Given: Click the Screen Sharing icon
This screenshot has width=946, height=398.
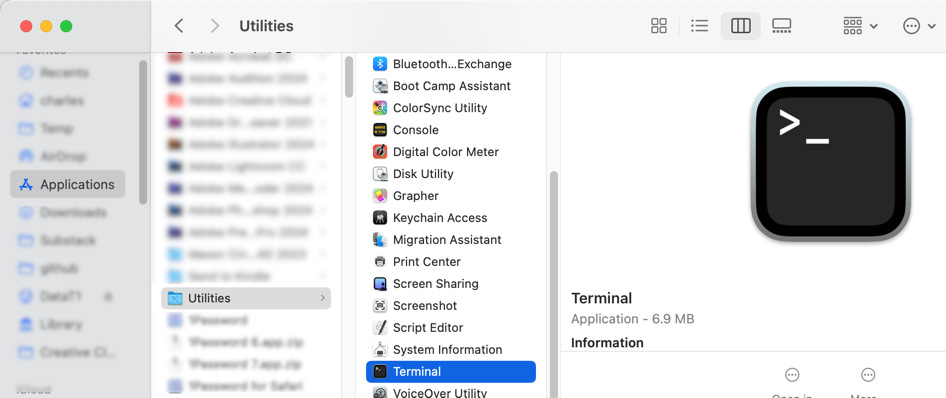Looking at the screenshot, I should (379, 283).
